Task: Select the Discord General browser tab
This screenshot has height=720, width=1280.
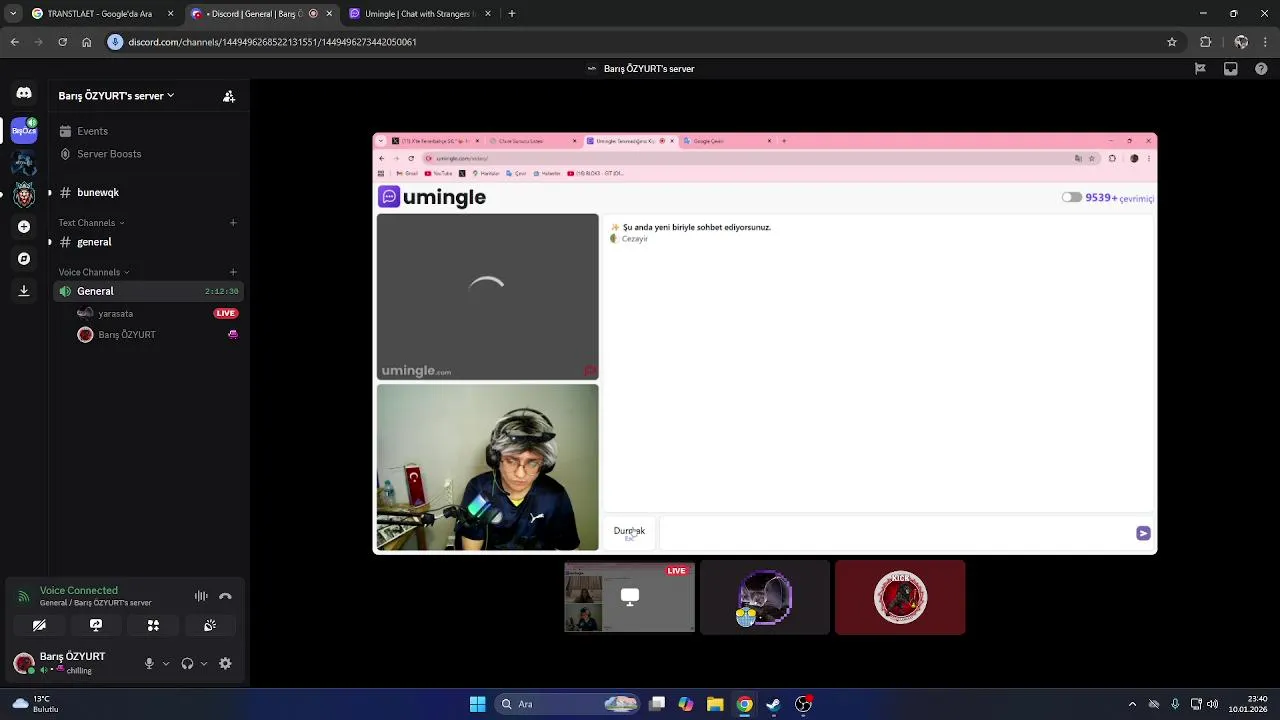Action: [261, 14]
